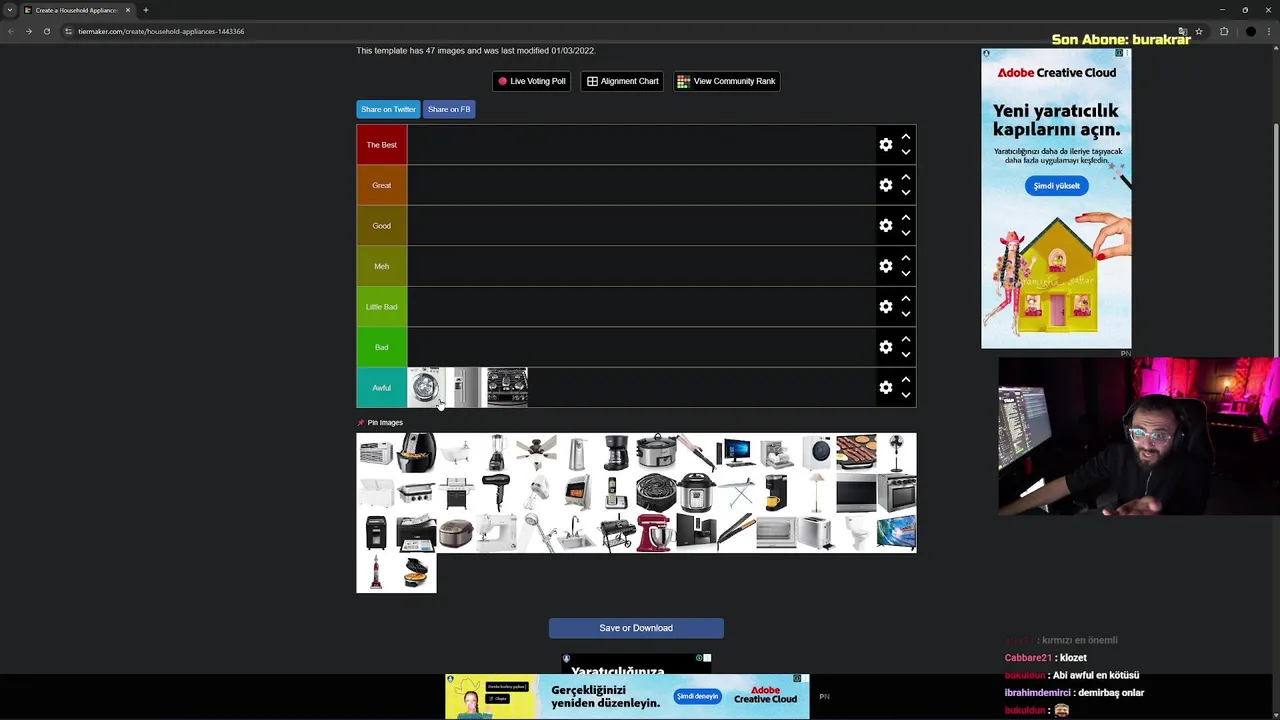Image resolution: width=1280 pixels, height=720 pixels.
Task: Select the washing machine in Awful row
Action: [427, 388]
